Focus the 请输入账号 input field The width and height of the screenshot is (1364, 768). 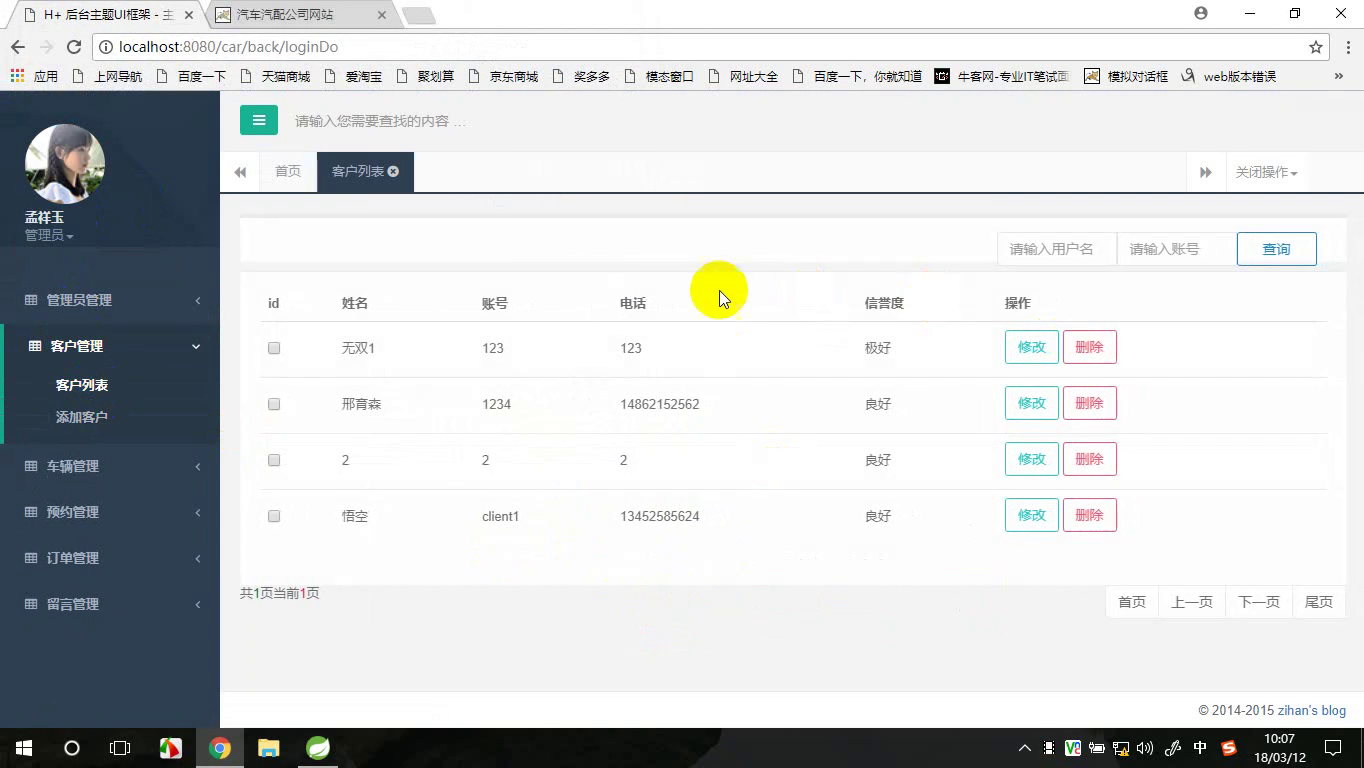(1177, 249)
